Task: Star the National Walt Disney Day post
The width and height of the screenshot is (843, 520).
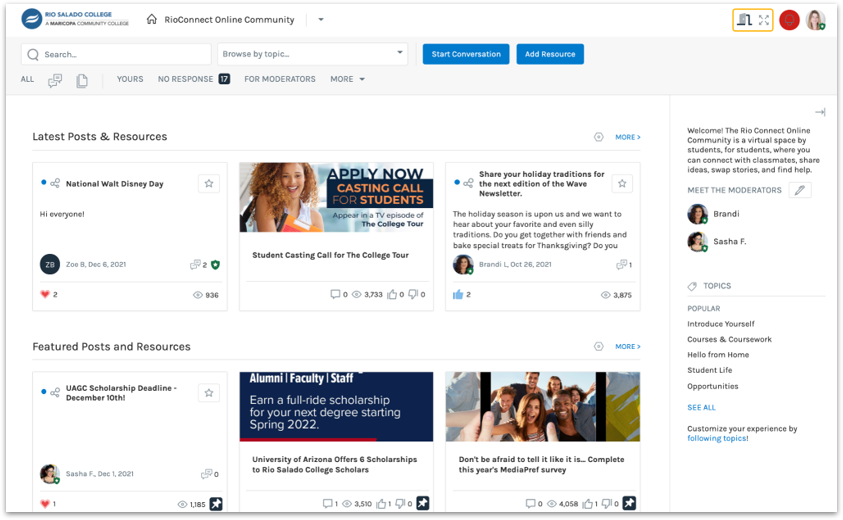Action: [x=209, y=183]
